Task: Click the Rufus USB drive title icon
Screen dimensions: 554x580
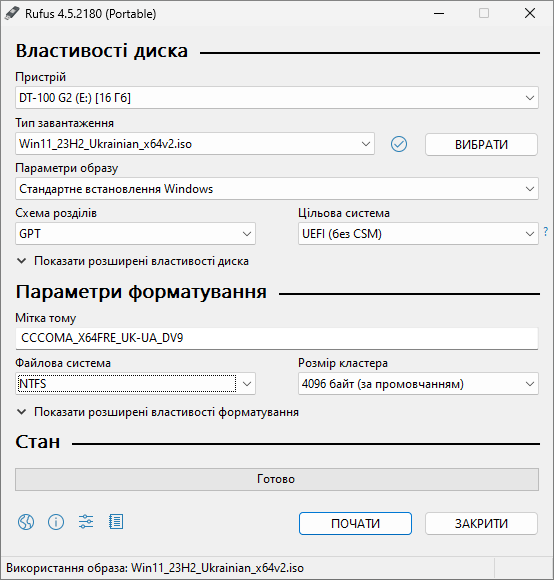Action: pyautogui.click(x=12, y=14)
